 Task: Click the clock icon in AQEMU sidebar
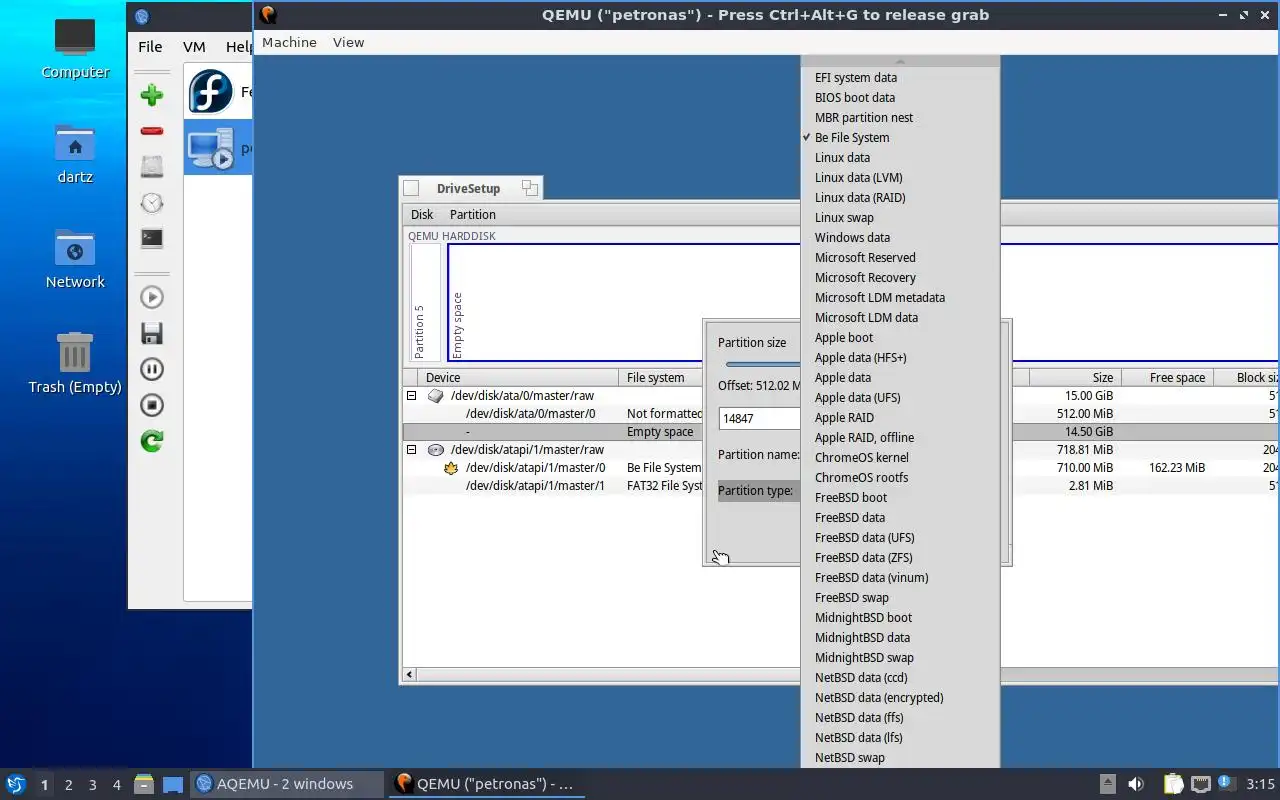(152, 203)
